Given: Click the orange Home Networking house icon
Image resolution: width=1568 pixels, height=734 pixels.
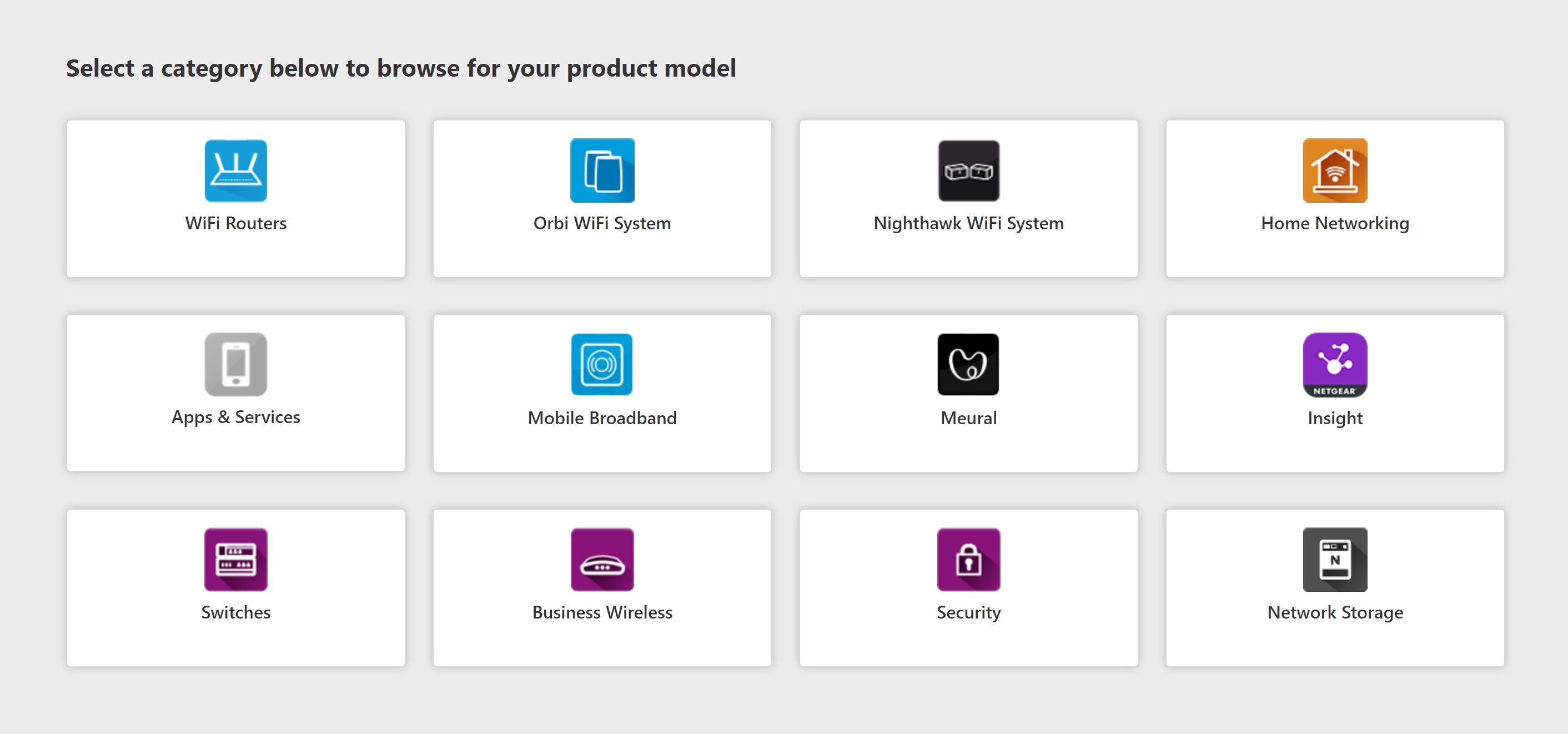Looking at the screenshot, I should pyautogui.click(x=1334, y=170).
